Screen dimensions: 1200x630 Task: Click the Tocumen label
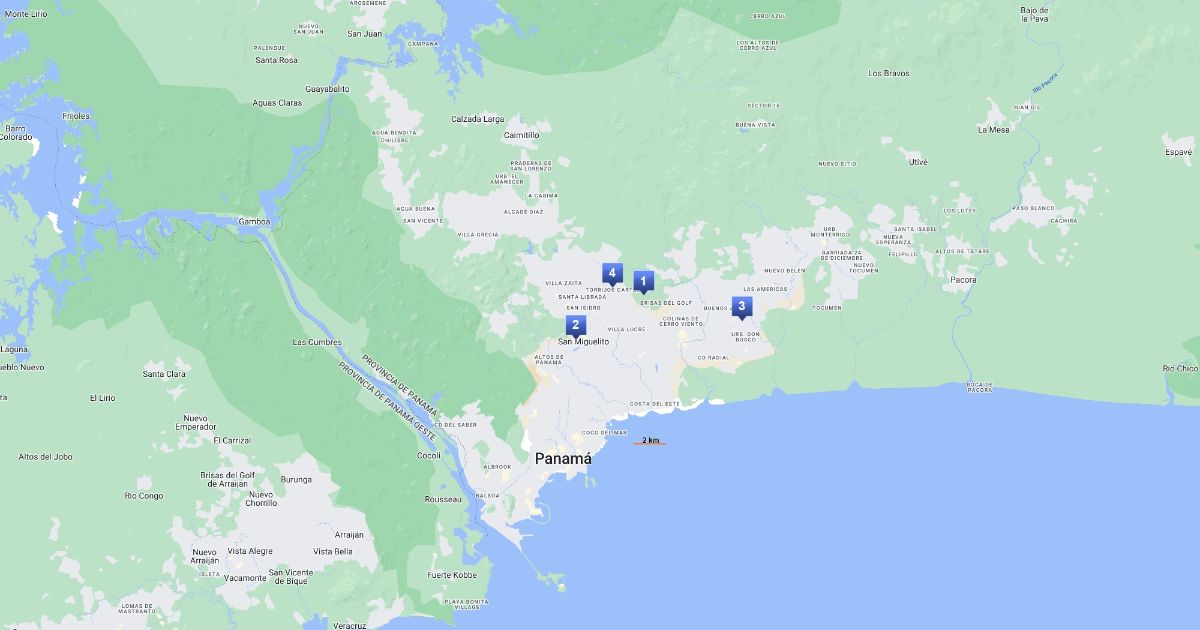point(827,308)
